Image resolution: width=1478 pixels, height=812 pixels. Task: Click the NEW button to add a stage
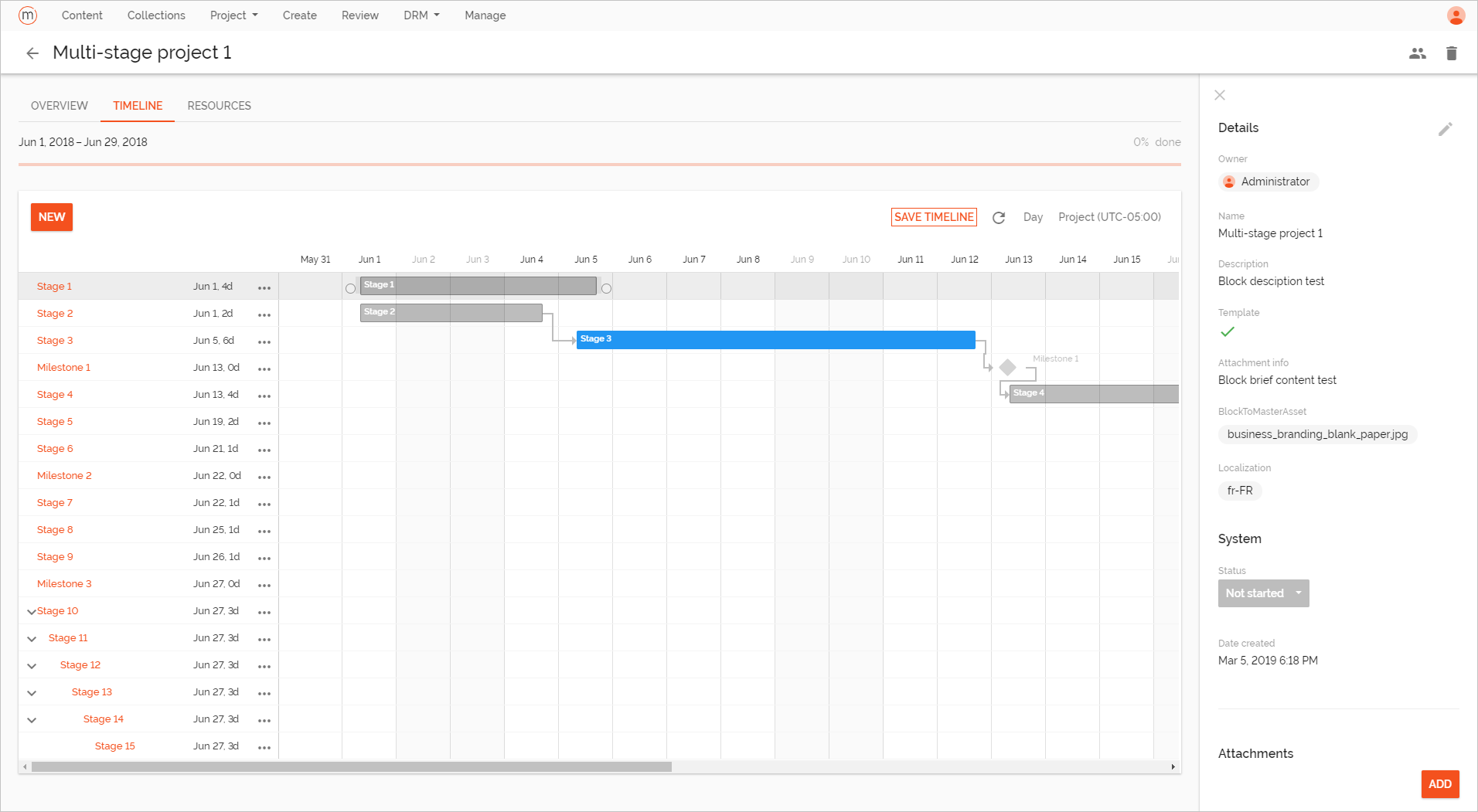click(x=51, y=217)
